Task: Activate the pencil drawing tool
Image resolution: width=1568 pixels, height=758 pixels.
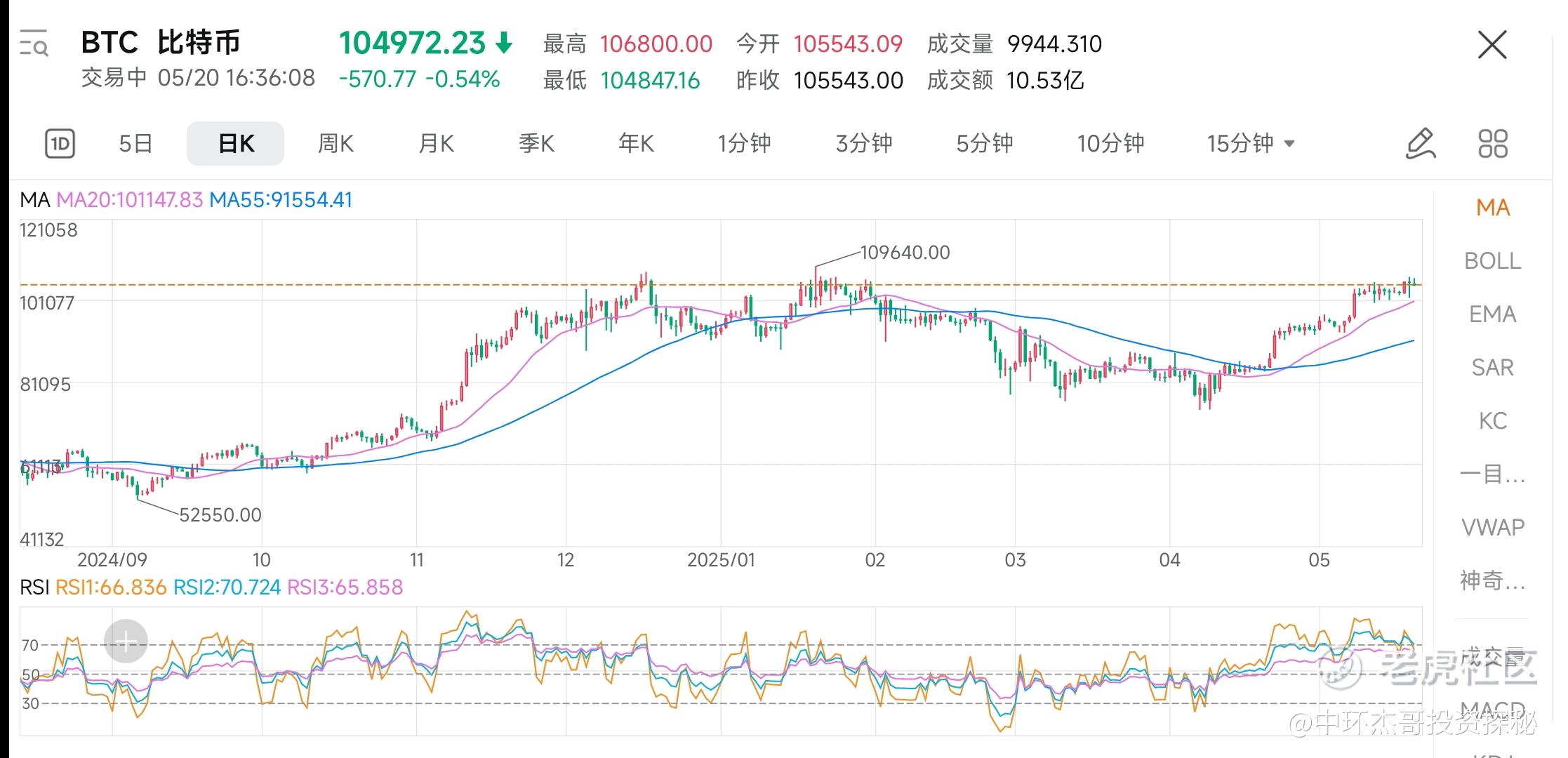Action: pyautogui.click(x=1421, y=144)
